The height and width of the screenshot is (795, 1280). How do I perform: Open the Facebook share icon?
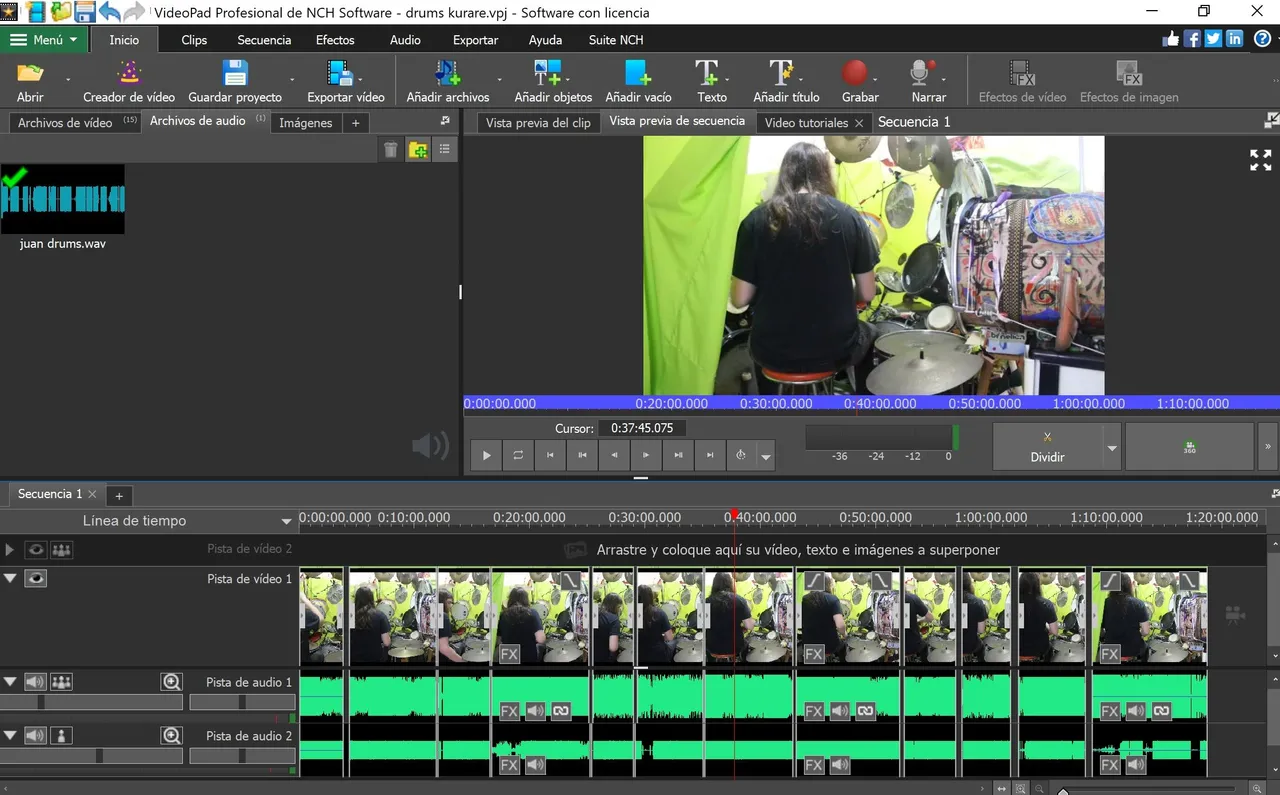pyautogui.click(x=1192, y=39)
